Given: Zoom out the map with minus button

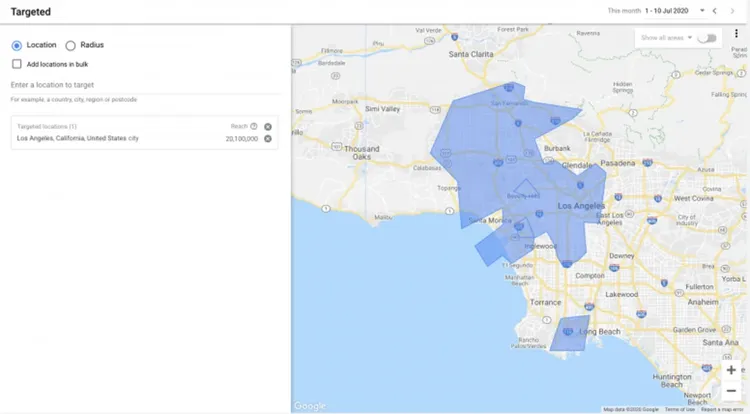Looking at the screenshot, I should (x=731, y=391).
